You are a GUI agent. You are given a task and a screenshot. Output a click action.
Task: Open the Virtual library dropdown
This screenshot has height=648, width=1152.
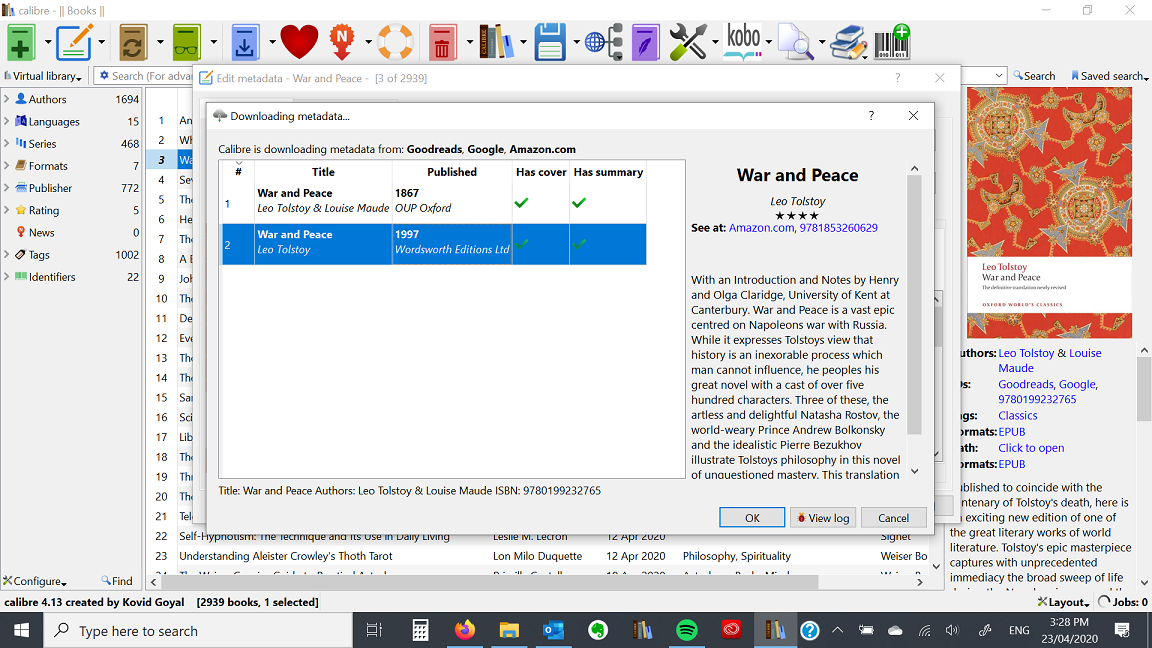43,76
